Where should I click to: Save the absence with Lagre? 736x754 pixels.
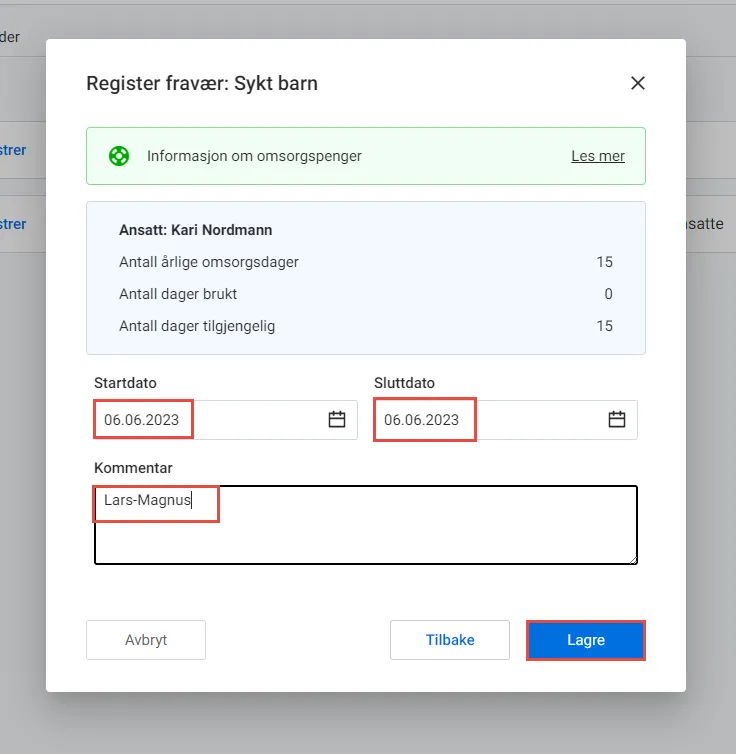click(586, 640)
